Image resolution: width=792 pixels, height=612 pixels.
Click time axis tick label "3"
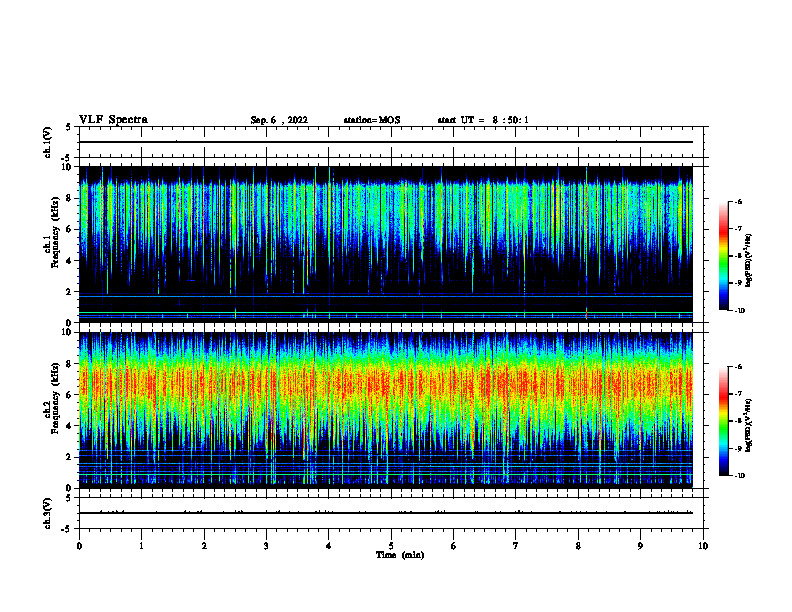(x=266, y=546)
